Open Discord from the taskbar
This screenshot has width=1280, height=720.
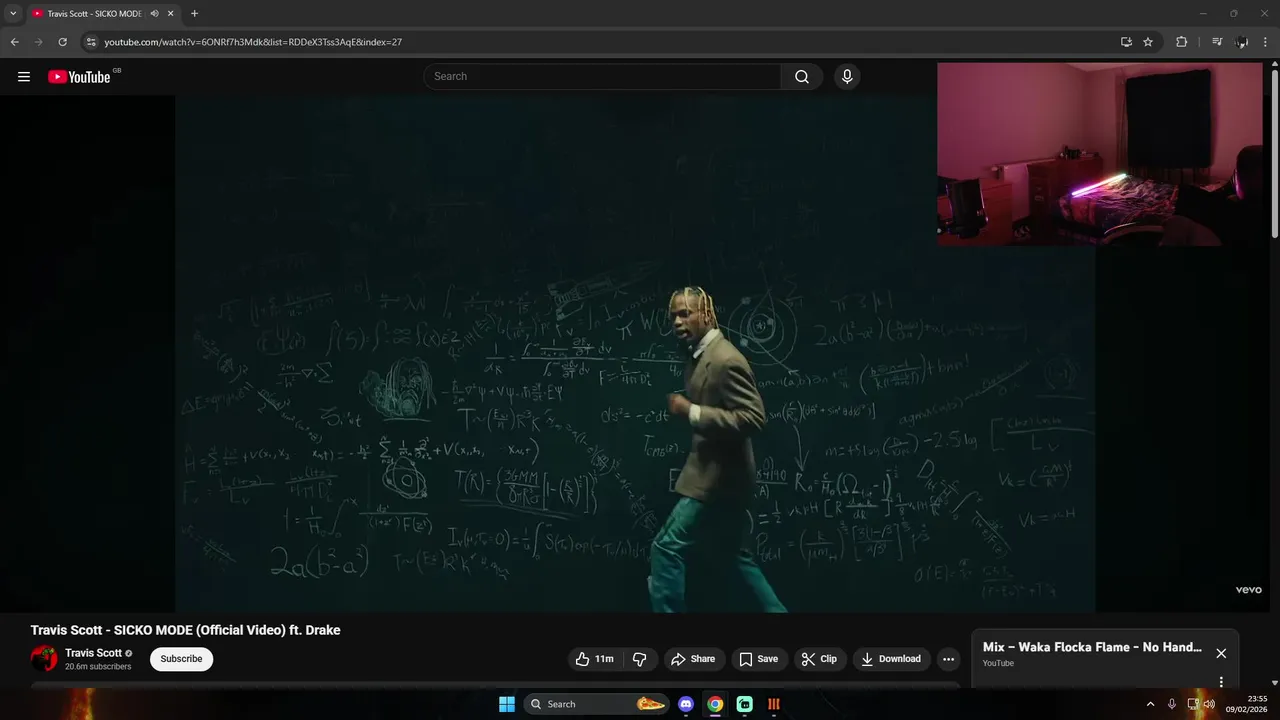coord(685,704)
